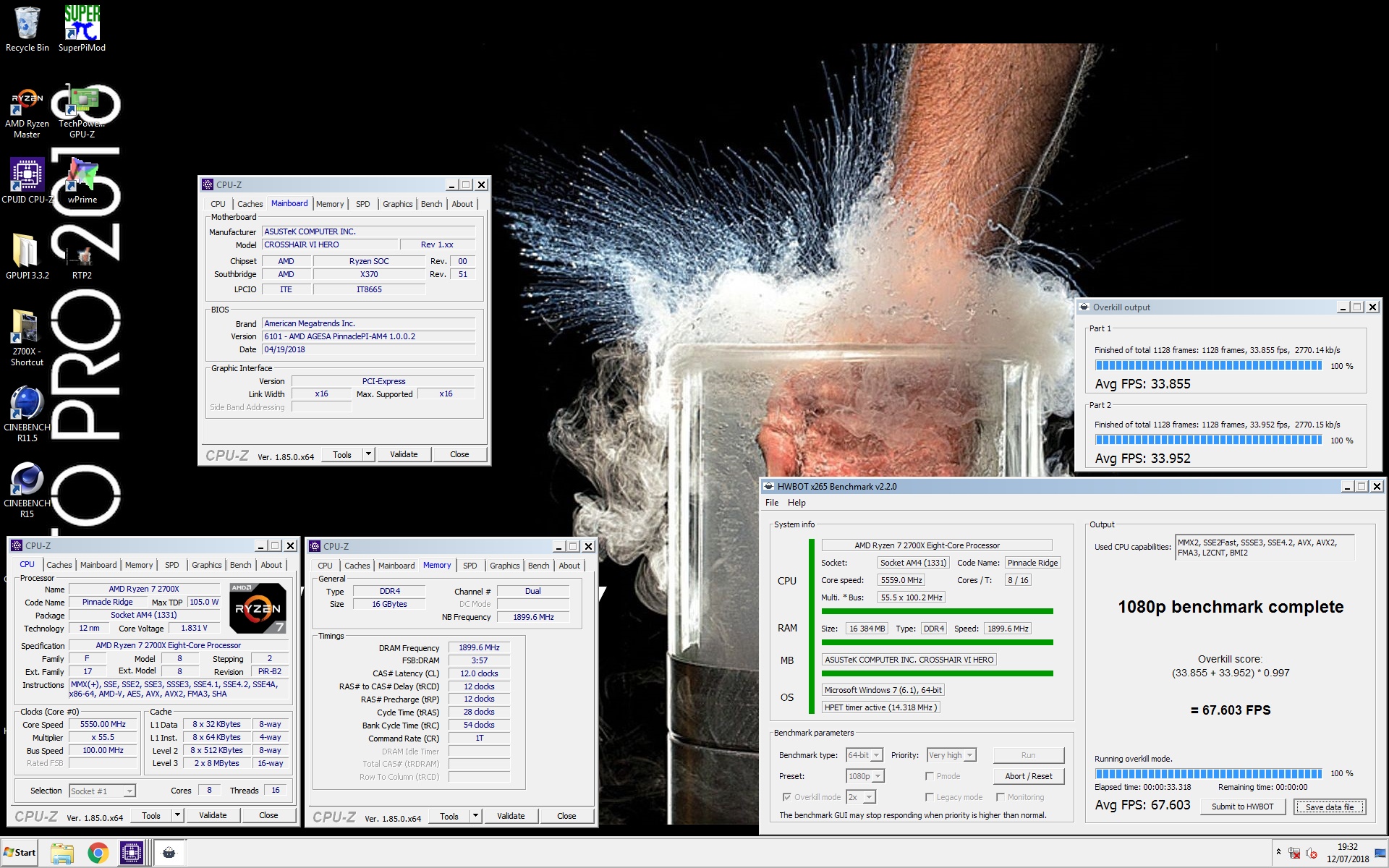This screenshot has width=1389, height=868.
Task: Click the Running overkill mode progress bar
Action: coord(1208,773)
